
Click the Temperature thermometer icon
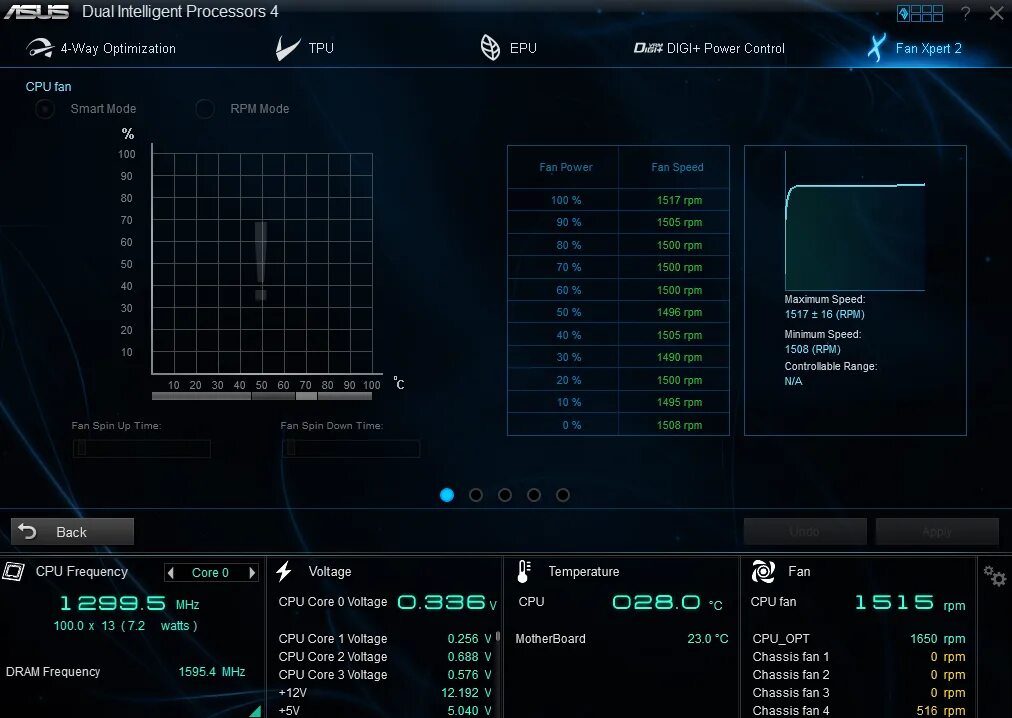pyautogui.click(x=523, y=571)
